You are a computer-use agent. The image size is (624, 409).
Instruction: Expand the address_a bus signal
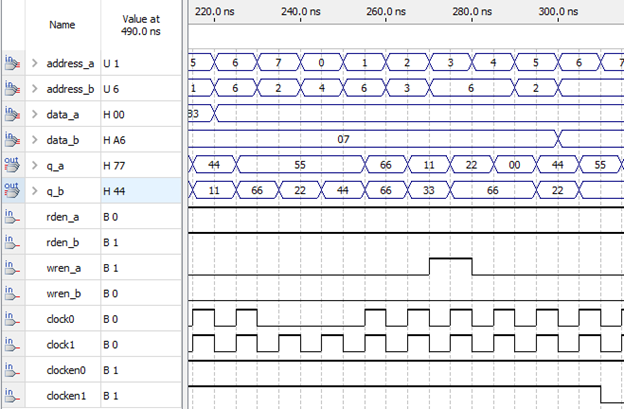(x=34, y=63)
